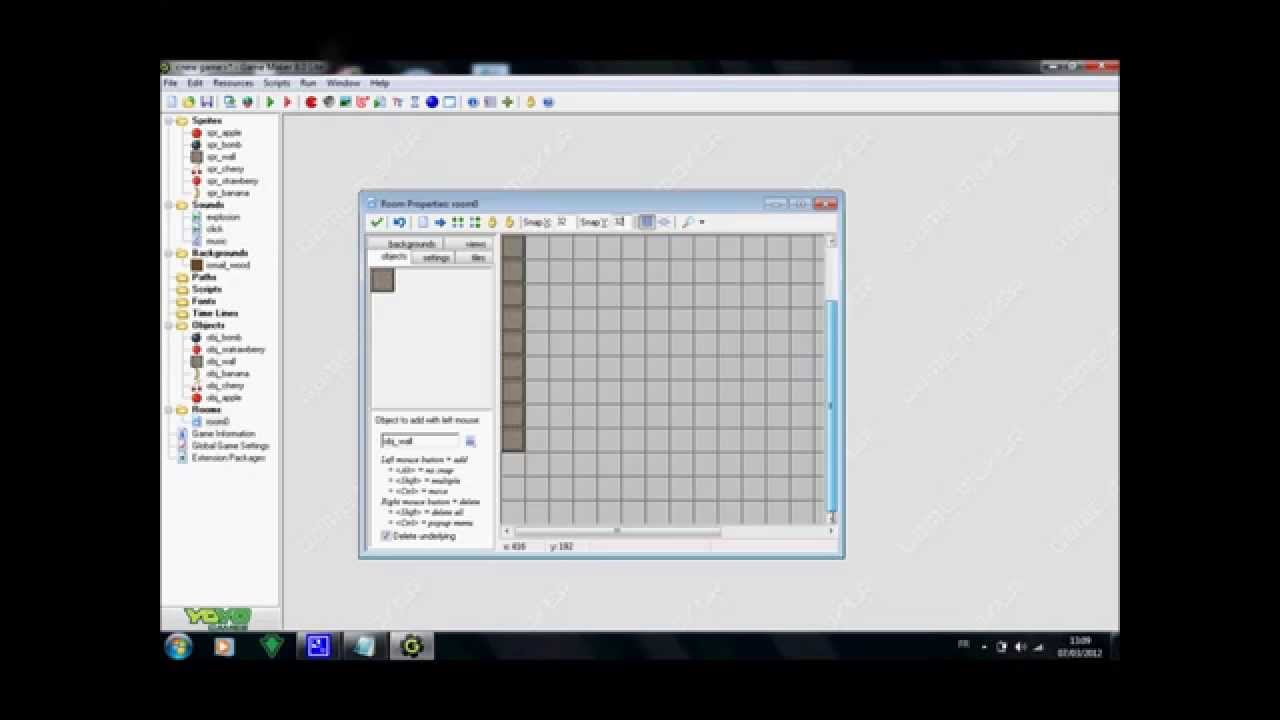Click the Paths folder in the tree

point(204,277)
